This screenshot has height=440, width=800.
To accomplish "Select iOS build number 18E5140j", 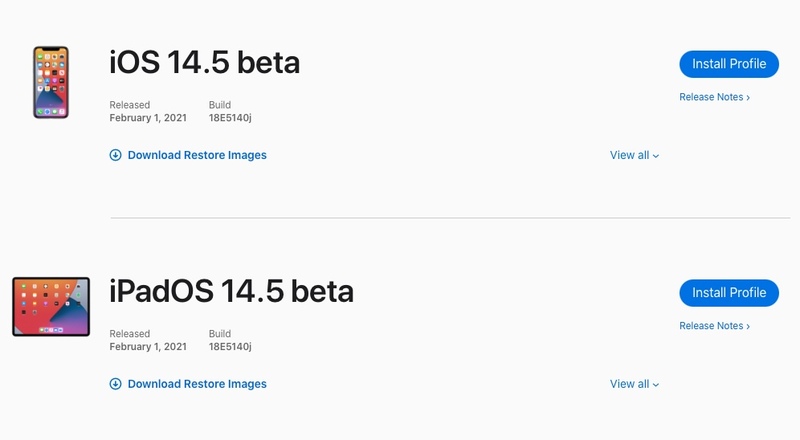I will pos(230,118).
